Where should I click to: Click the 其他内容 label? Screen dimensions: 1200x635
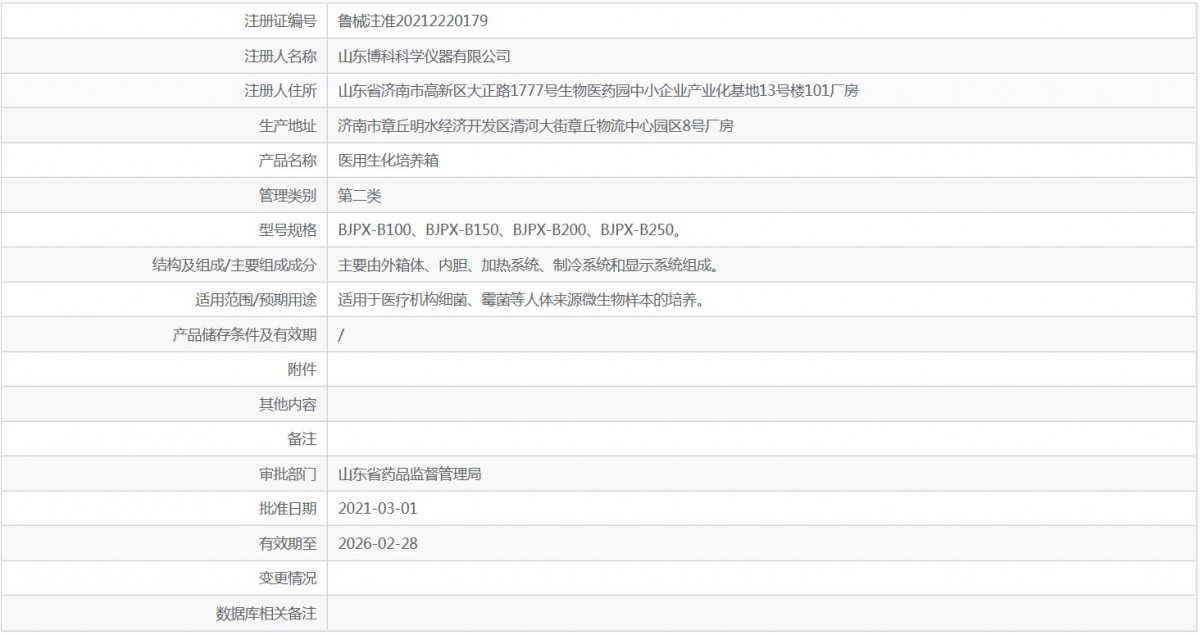click(x=288, y=404)
